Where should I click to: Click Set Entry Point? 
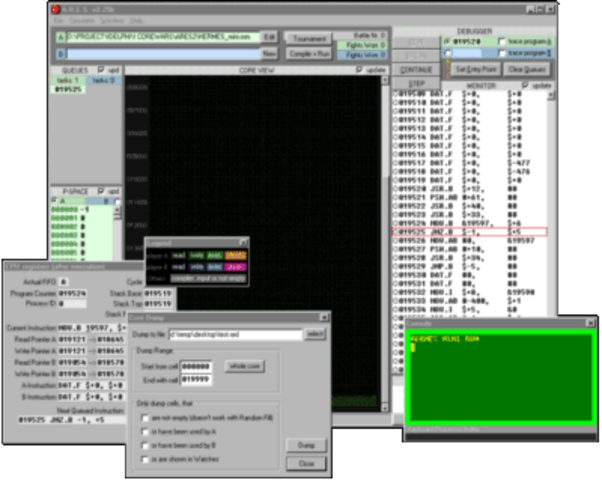pyautogui.click(x=476, y=70)
